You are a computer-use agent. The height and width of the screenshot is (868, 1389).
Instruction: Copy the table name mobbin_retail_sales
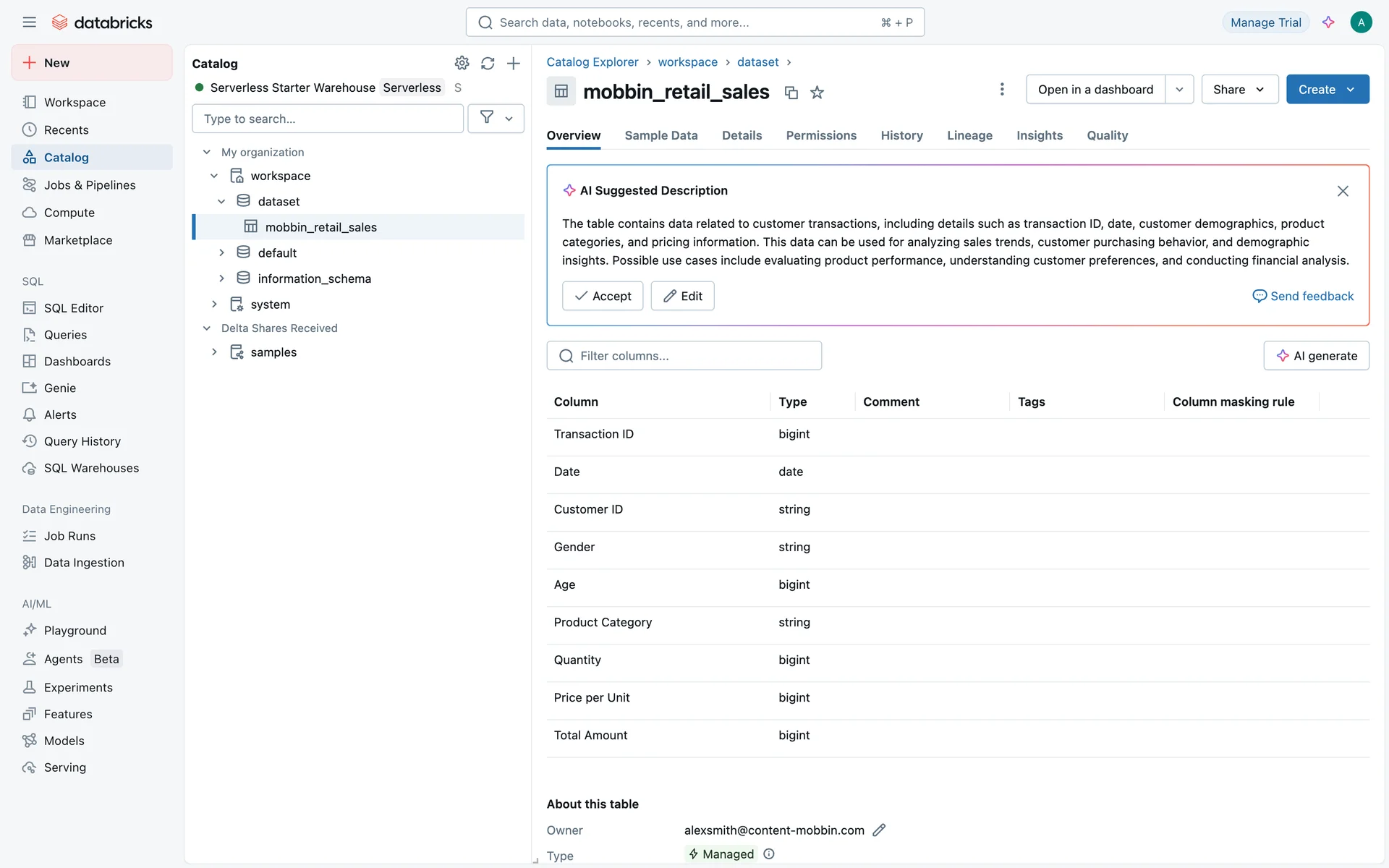(x=791, y=93)
